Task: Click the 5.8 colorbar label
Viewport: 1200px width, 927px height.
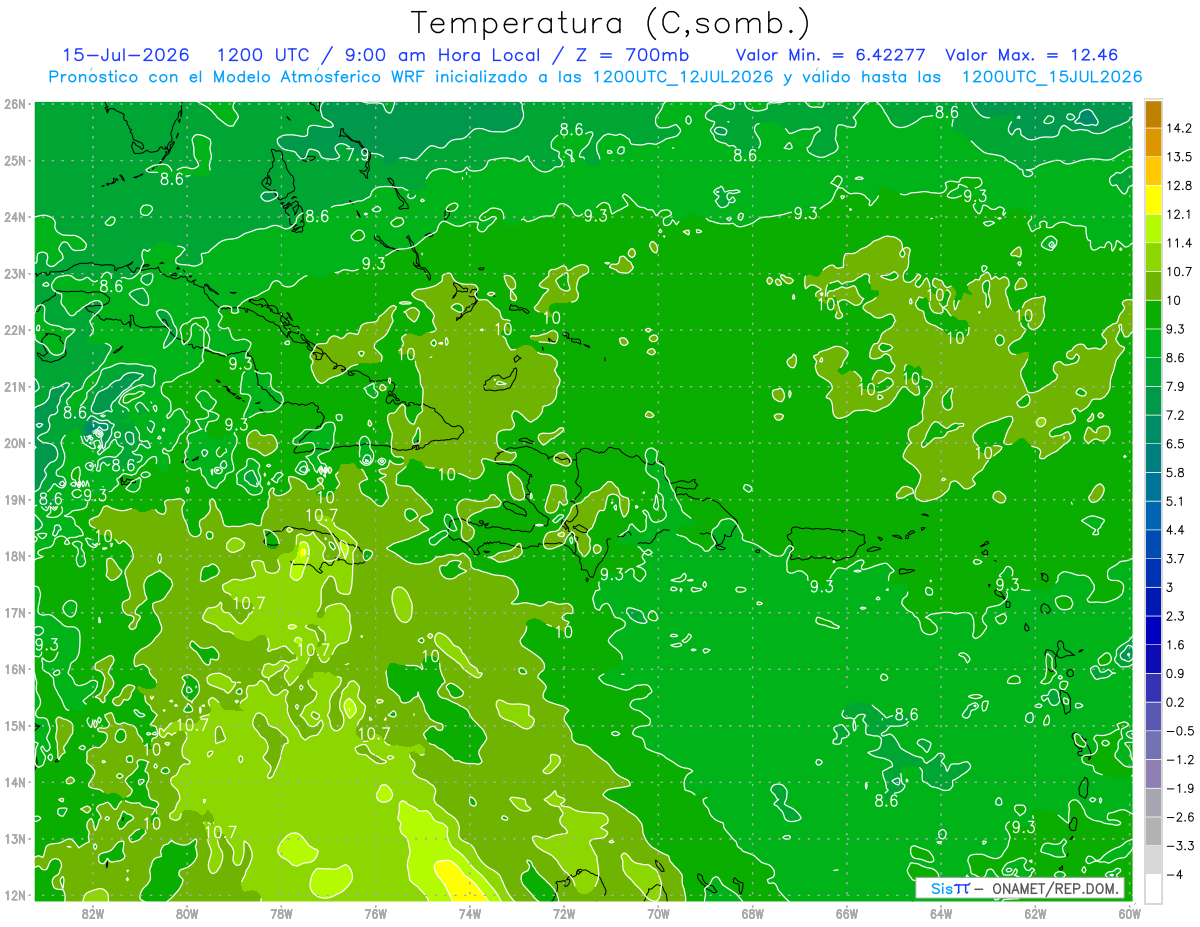Action: pyautogui.click(x=1174, y=472)
